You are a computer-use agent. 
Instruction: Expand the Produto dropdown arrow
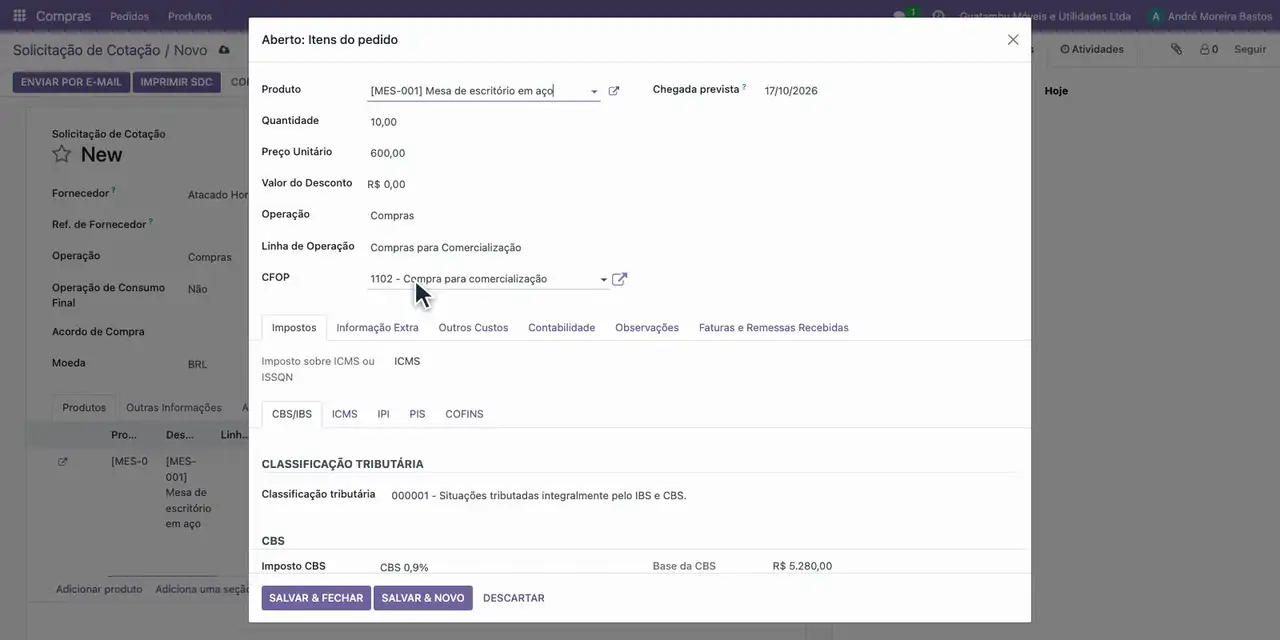tap(594, 91)
